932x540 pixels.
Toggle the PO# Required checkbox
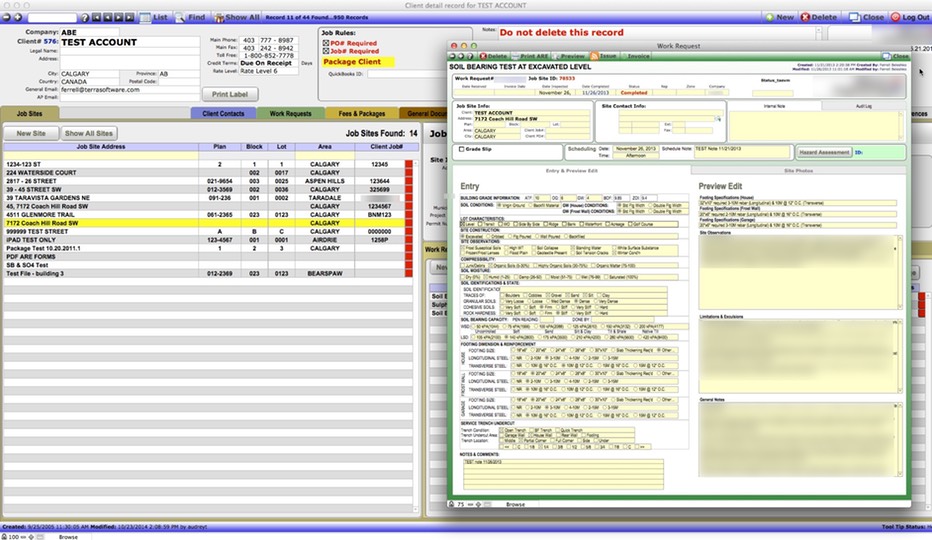[x=326, y=43]
